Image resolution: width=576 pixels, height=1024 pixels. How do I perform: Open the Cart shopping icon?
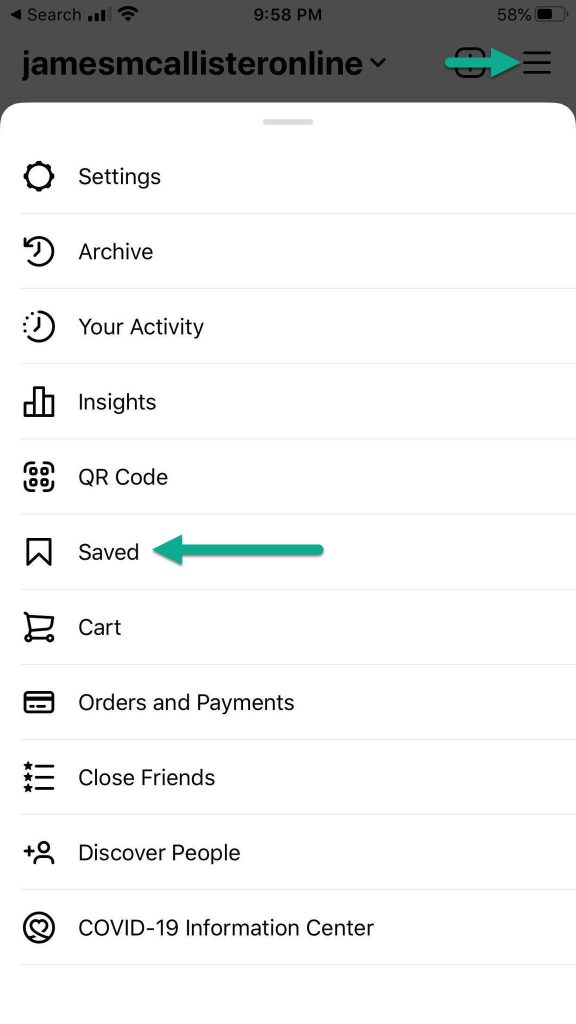(39, 627)
